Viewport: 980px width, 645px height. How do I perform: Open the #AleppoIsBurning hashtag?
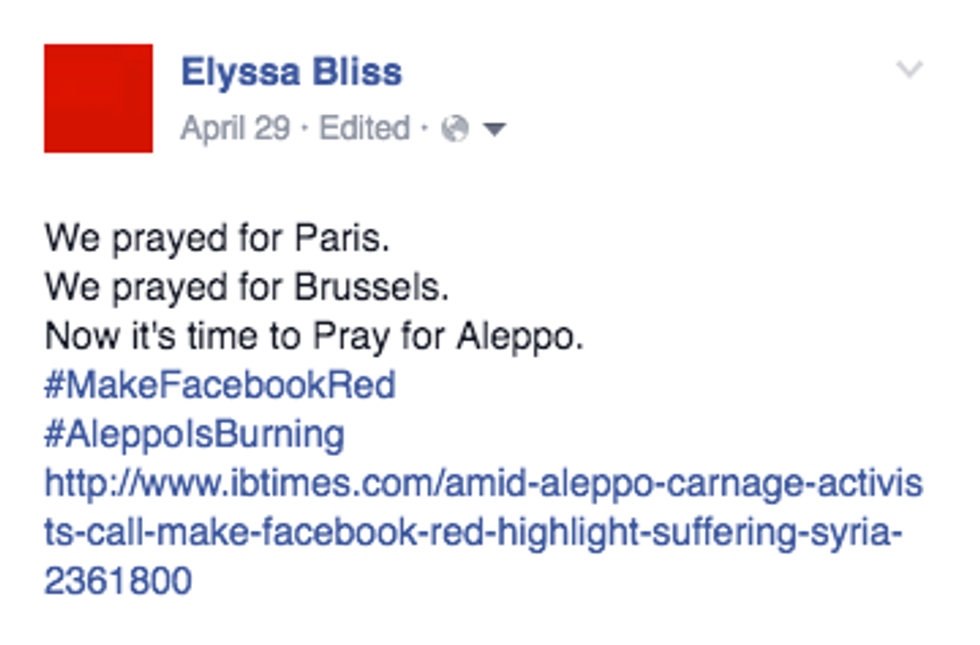click(194, 434)
